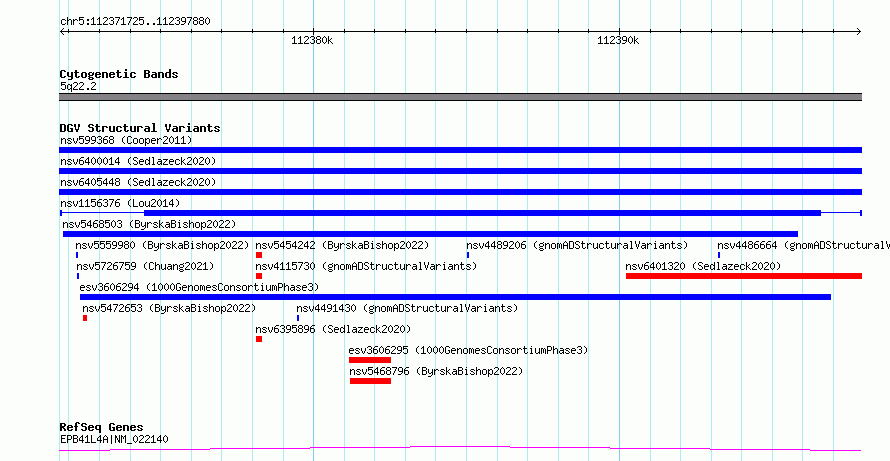Image resolution: width=890 pixels, height=461 pixels.
Task: Click the 5q22.2 band label
Action: (x=78, y=86)
